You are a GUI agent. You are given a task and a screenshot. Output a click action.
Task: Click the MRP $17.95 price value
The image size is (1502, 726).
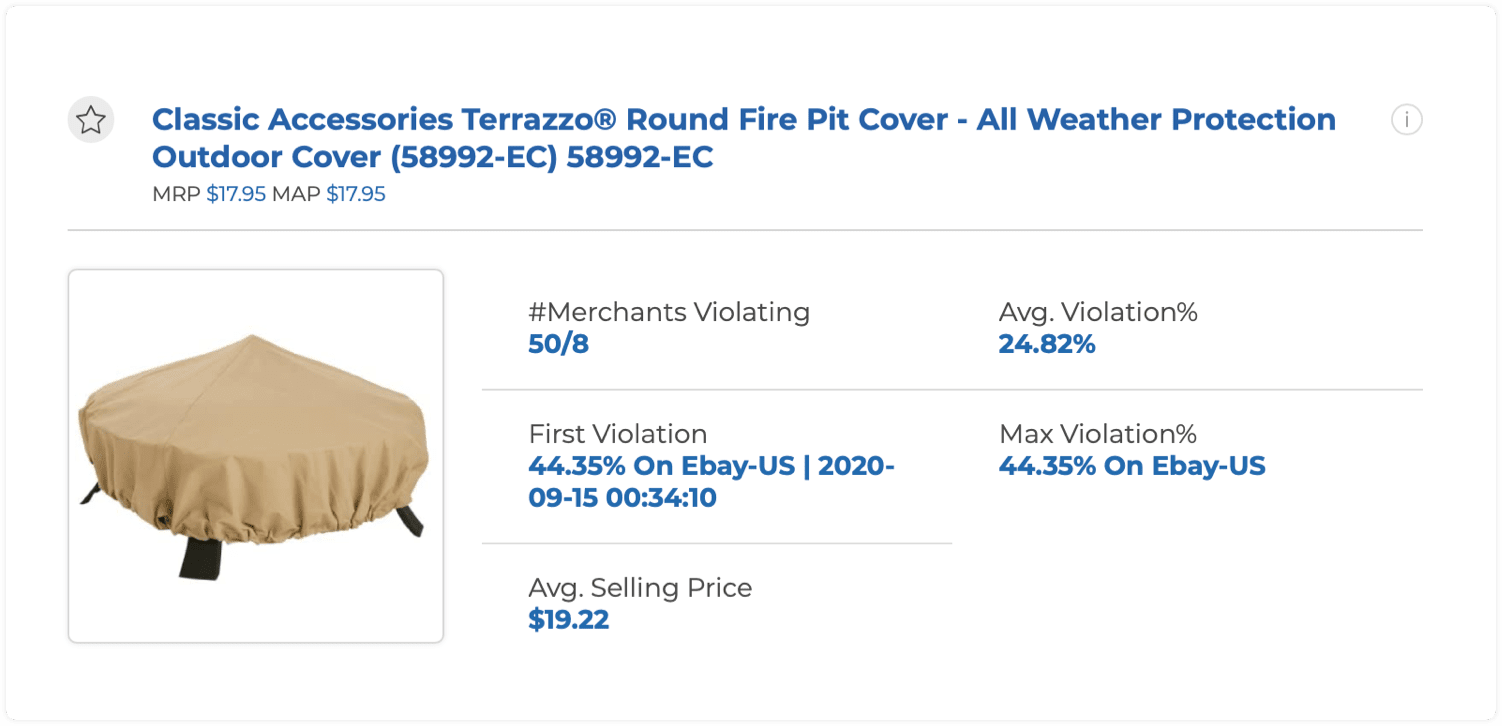[236, 194]
